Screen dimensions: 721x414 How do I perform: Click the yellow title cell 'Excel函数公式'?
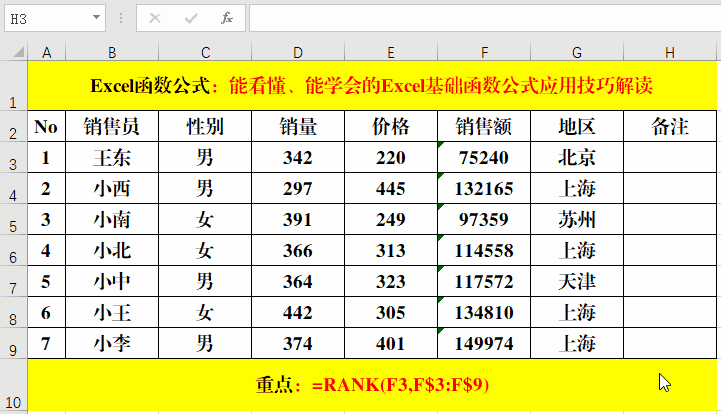[x=372, y=86]
